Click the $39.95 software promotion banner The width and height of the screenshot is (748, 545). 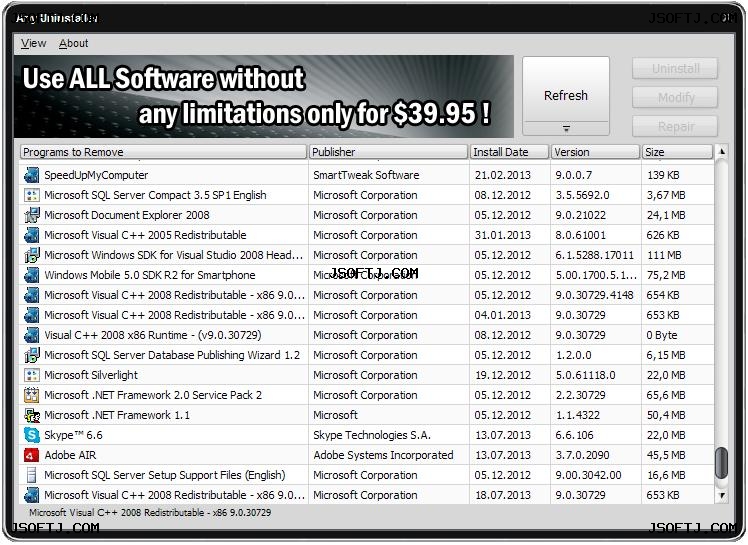click(264, 97)
